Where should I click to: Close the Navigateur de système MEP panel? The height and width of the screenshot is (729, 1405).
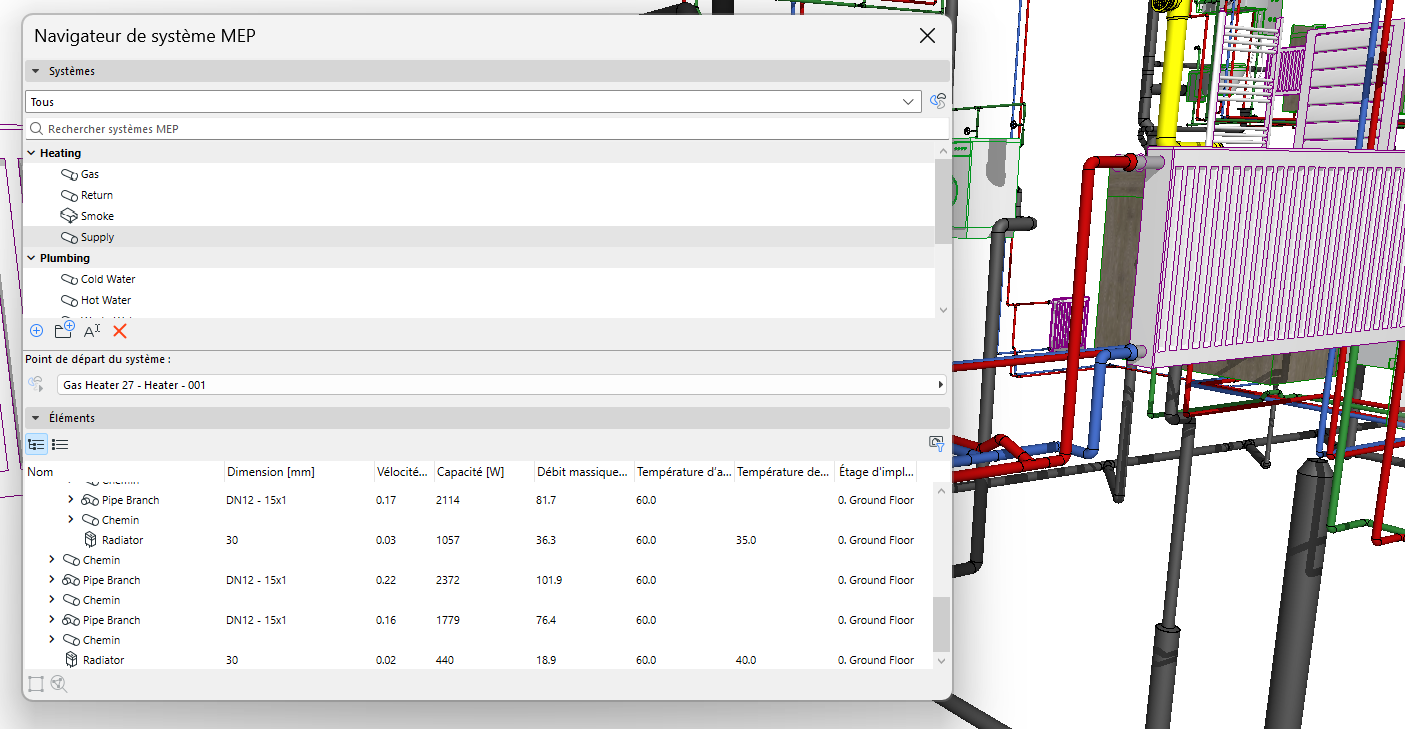click(927, 36)
